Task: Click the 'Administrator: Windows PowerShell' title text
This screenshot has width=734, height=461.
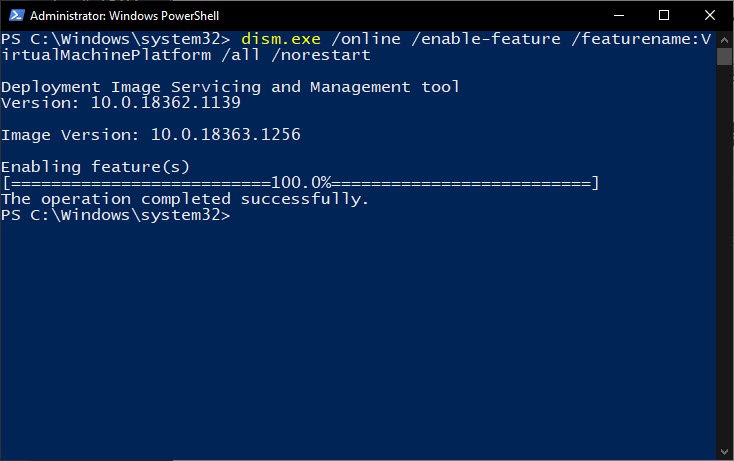Action: pos(125,16)
